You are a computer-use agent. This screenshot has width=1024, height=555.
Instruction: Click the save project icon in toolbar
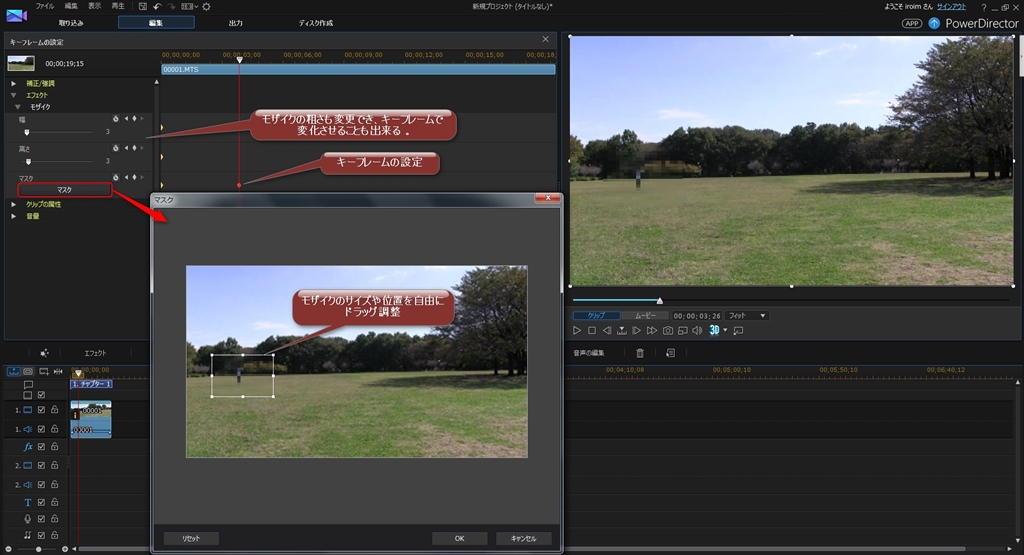click(143, 6)
